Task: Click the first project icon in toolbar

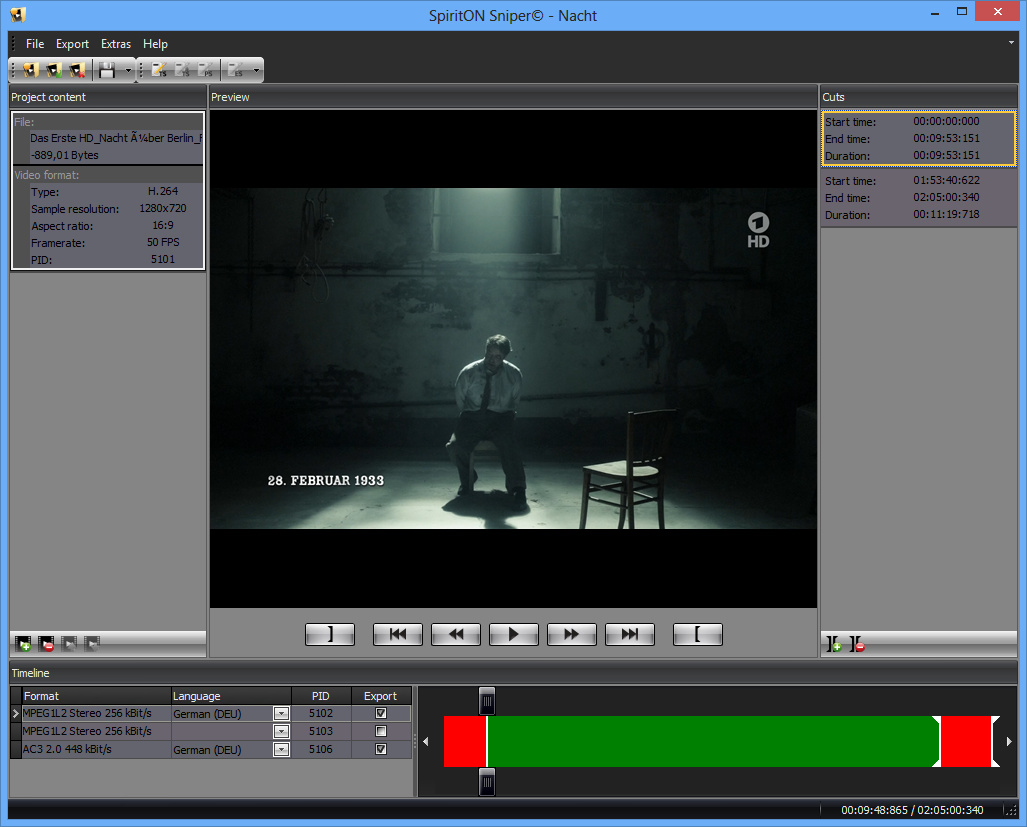Action: 30,70
